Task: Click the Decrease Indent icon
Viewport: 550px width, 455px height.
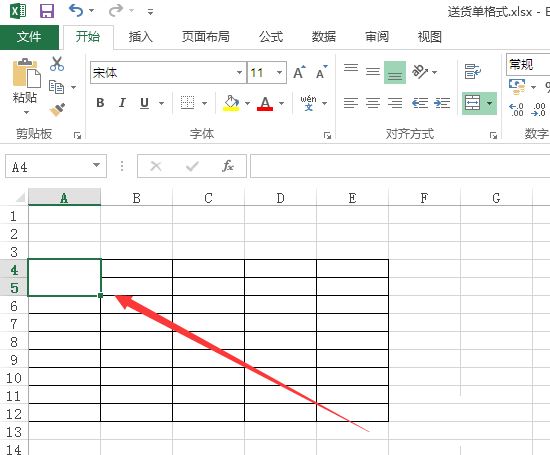Action: [420, 103]
